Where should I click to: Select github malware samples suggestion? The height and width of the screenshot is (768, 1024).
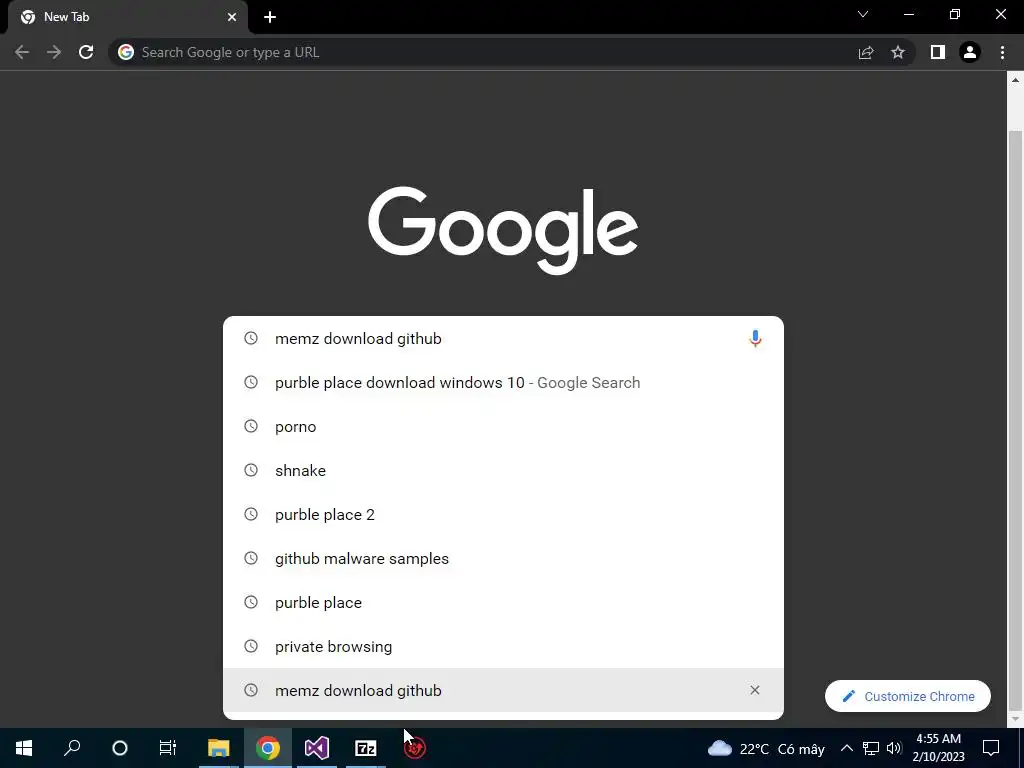[x=503, y=558]
